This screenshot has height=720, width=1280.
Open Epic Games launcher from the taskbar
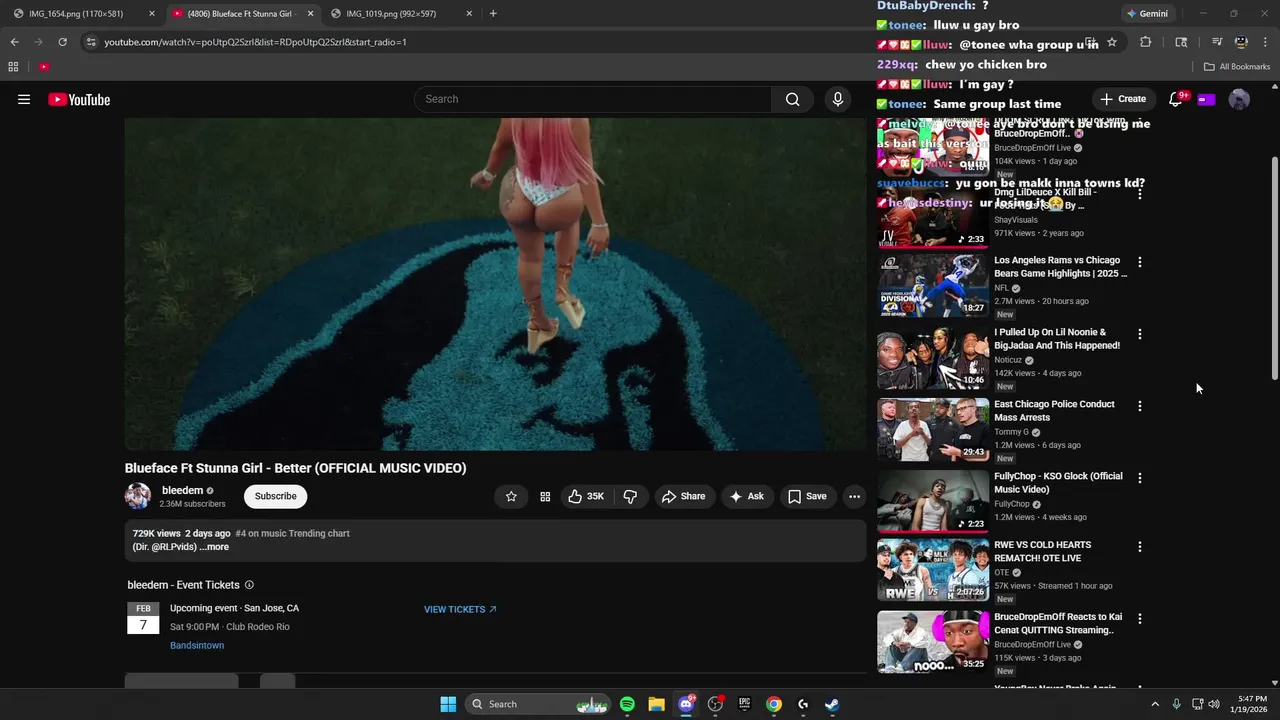click(744, 704)
